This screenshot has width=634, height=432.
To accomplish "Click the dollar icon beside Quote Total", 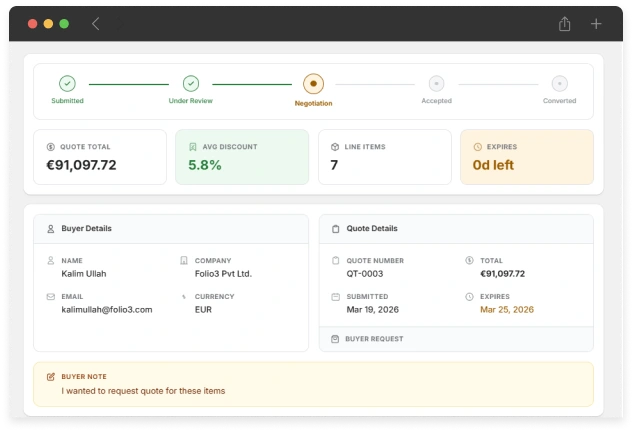I will point(51,147).
